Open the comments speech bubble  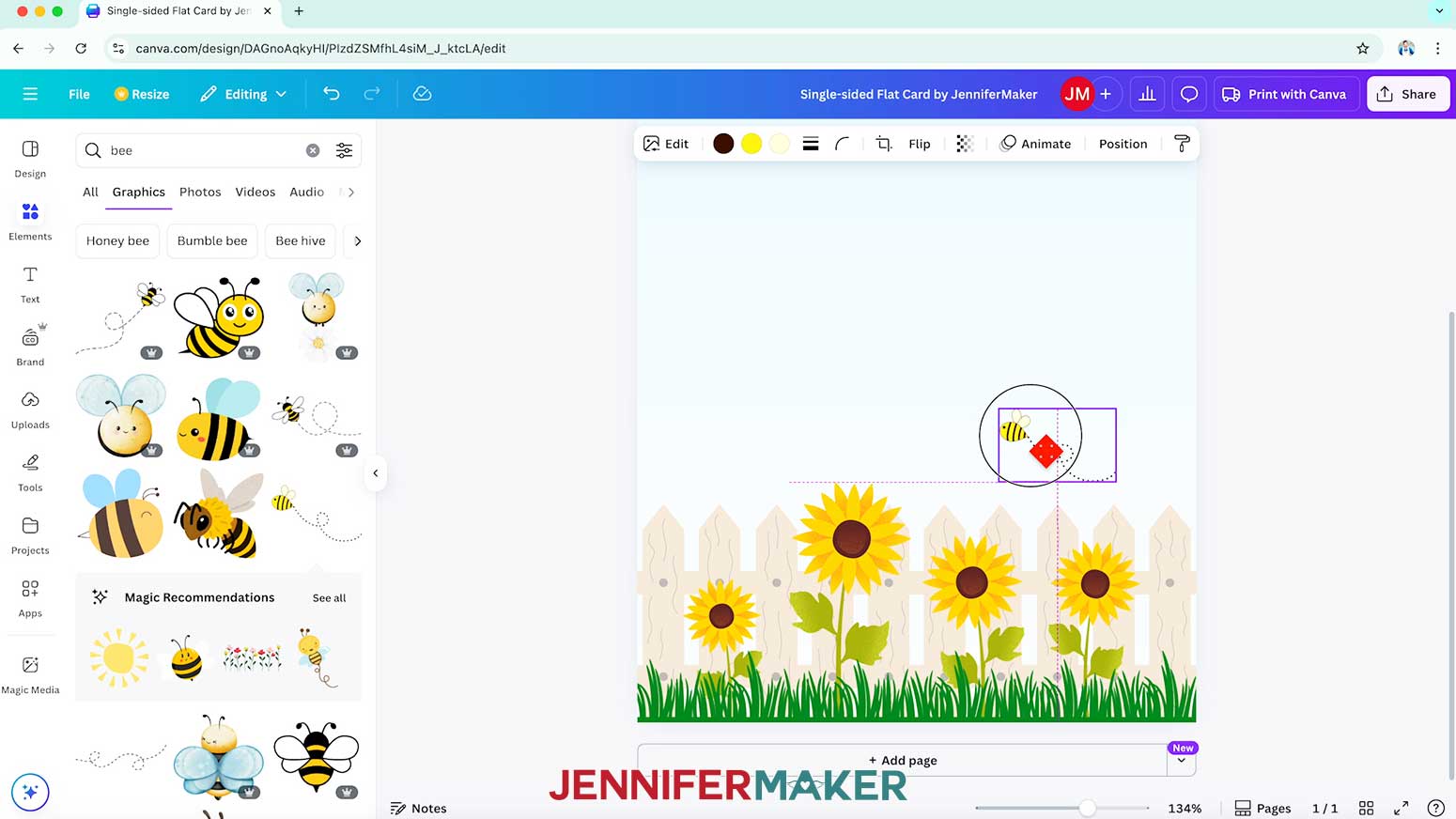(1189, 94)
